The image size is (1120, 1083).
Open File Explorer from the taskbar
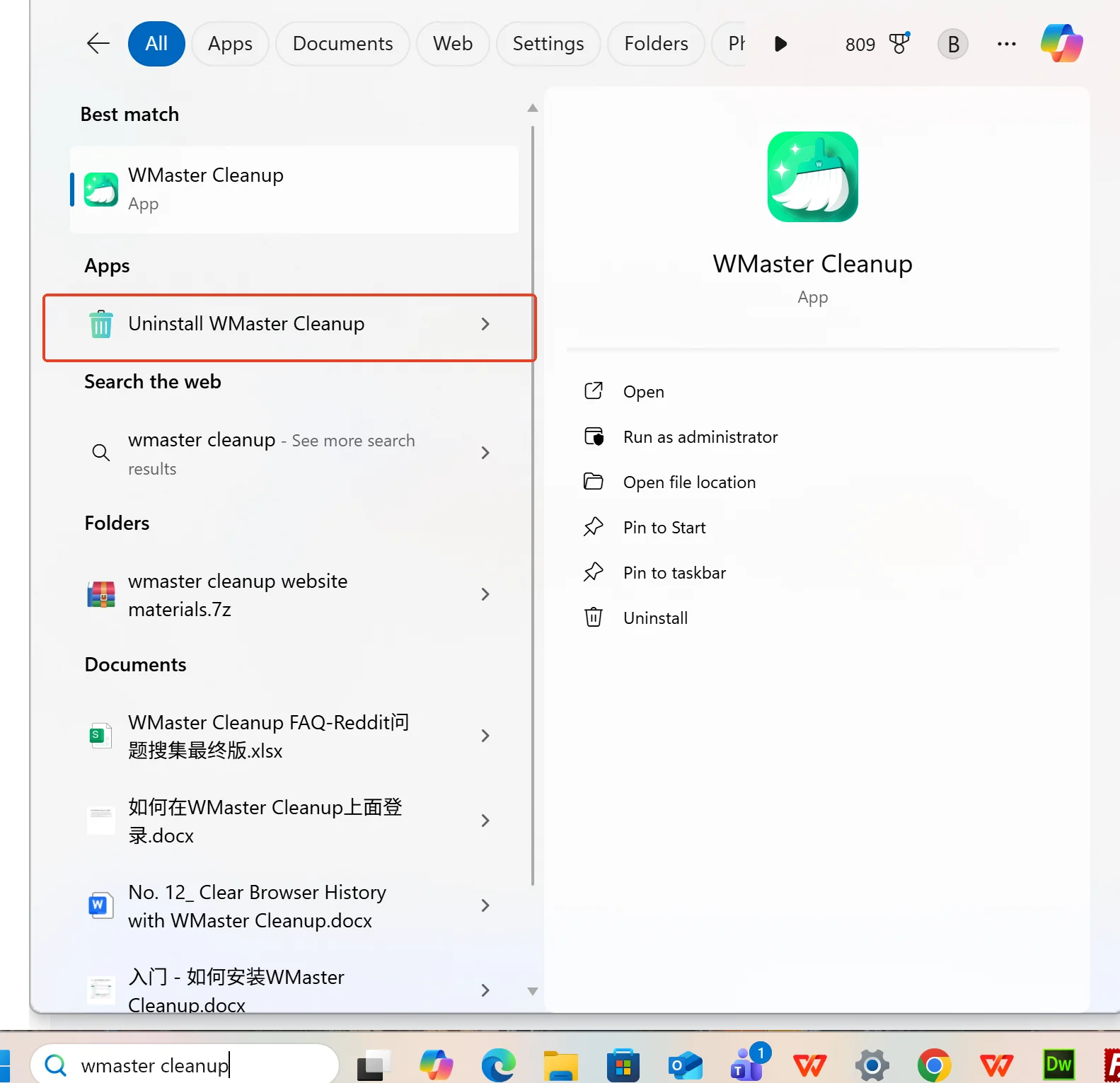(560, 1065)
